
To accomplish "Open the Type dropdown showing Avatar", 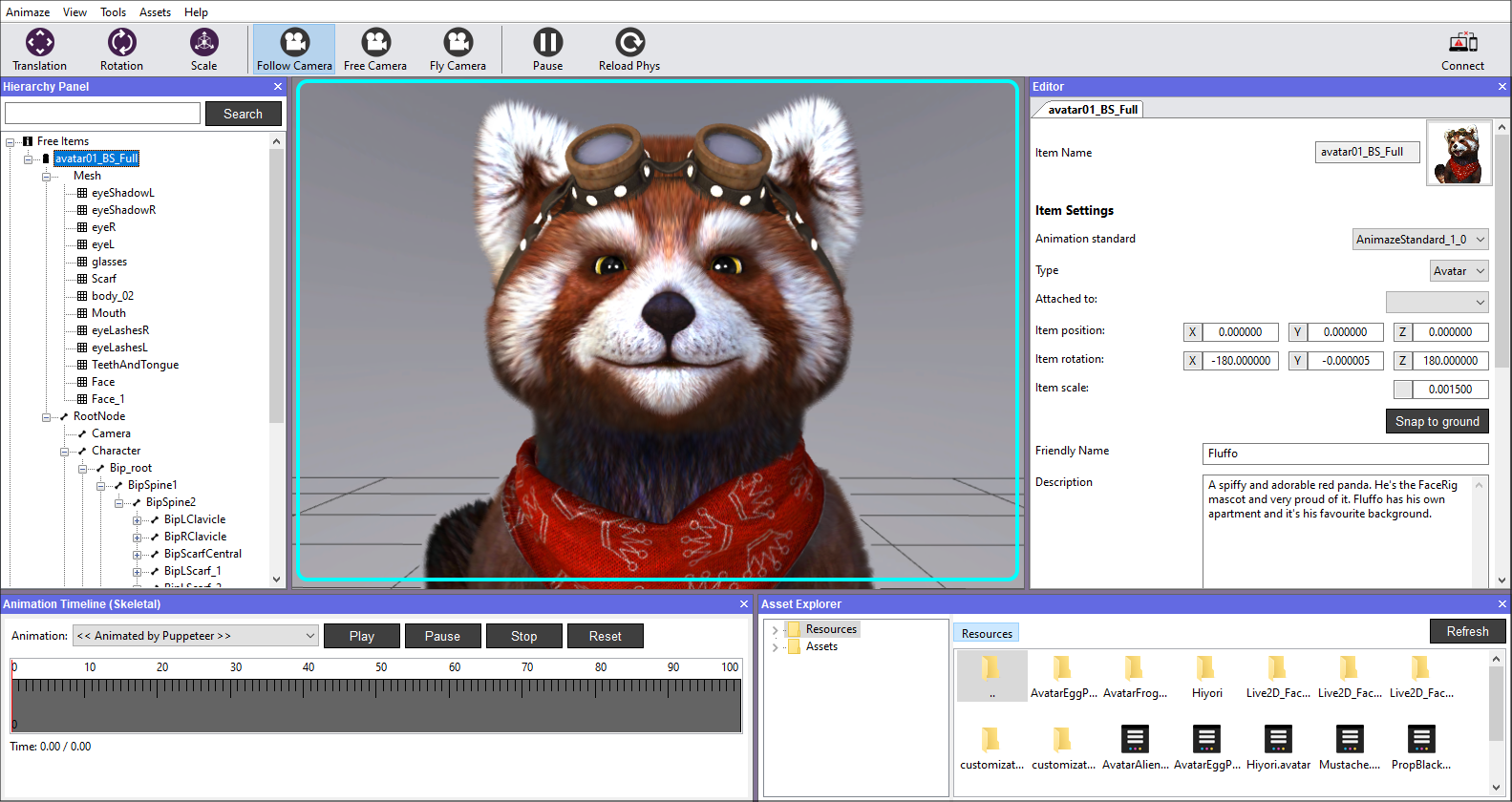I will 1459,271.
